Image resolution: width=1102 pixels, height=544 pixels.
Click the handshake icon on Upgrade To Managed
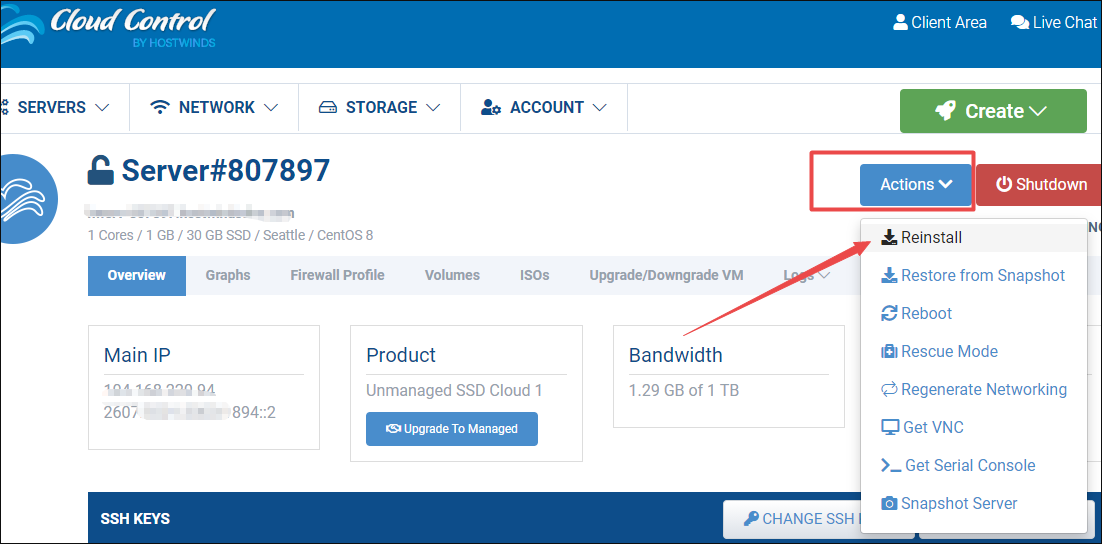[394, 429]
